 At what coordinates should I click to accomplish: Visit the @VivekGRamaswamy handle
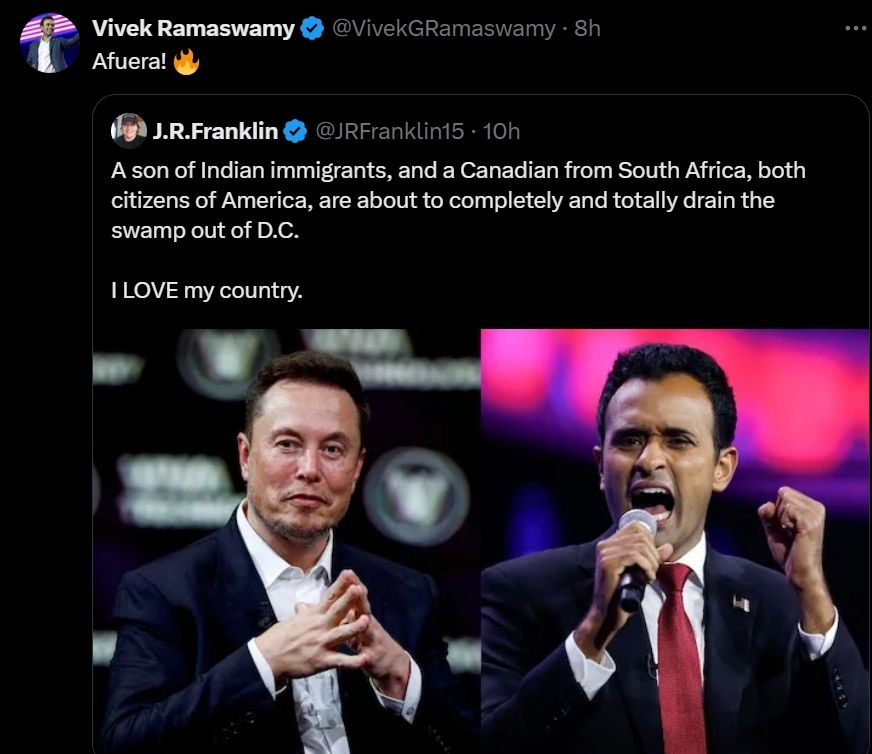tap(442, 29)
